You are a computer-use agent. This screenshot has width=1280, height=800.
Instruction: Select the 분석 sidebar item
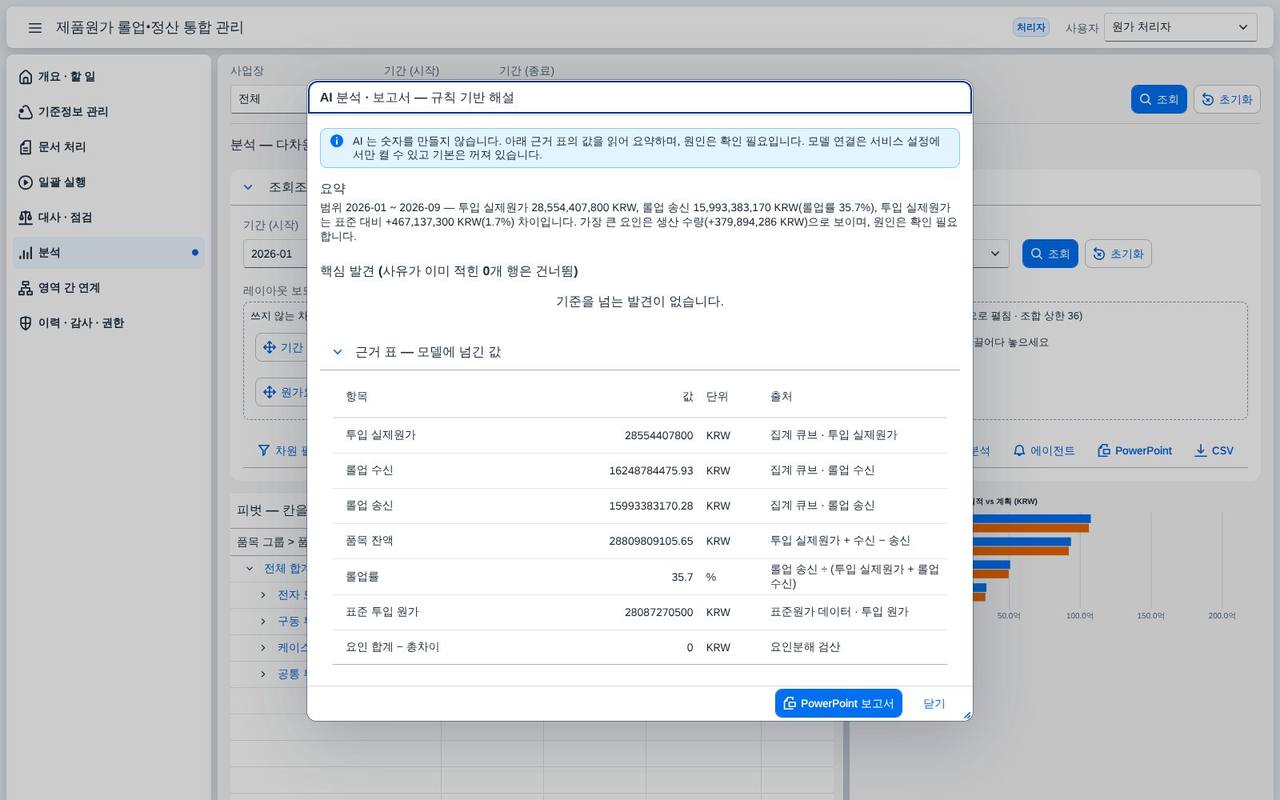click(x=109, y=253)
